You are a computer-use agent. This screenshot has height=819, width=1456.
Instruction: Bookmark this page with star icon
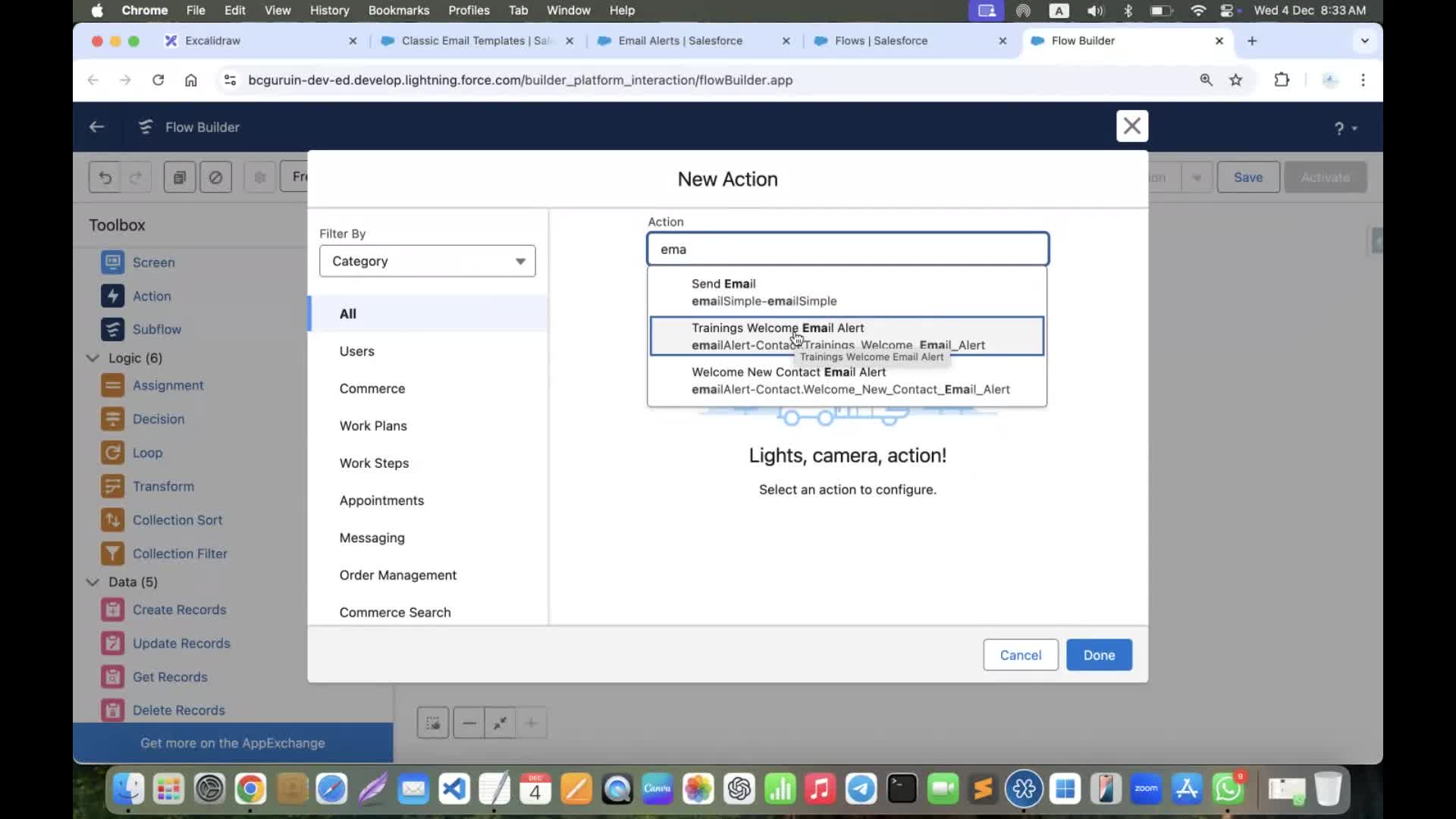coord(1236,80)
